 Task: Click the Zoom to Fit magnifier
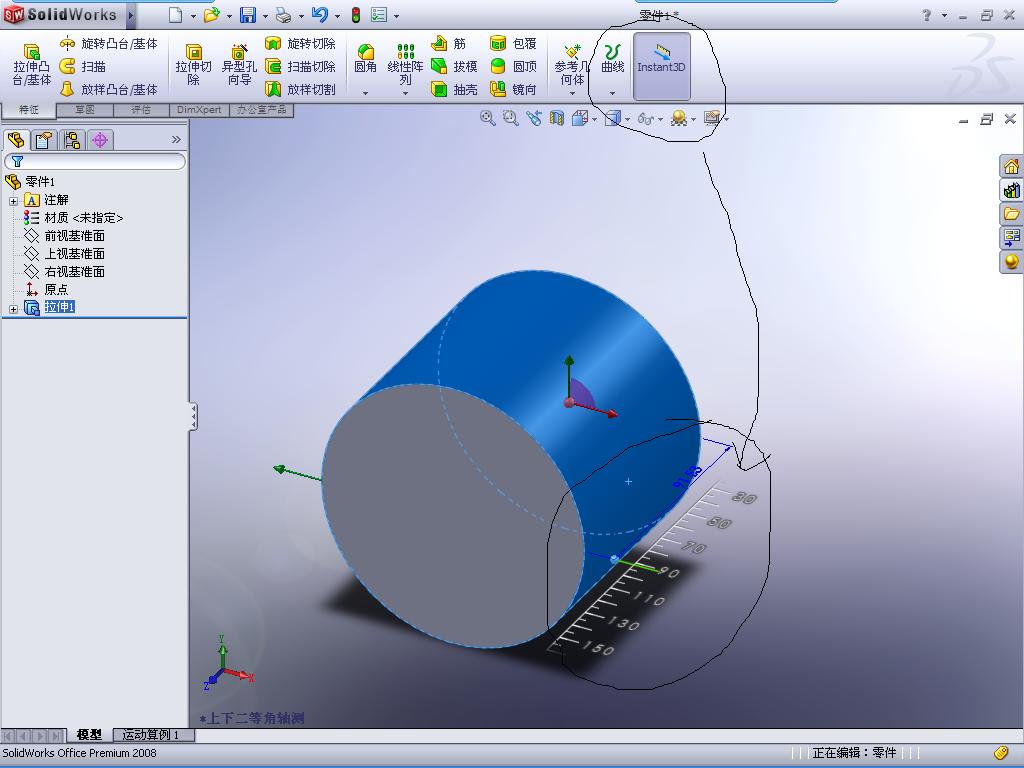pos(487,118)
